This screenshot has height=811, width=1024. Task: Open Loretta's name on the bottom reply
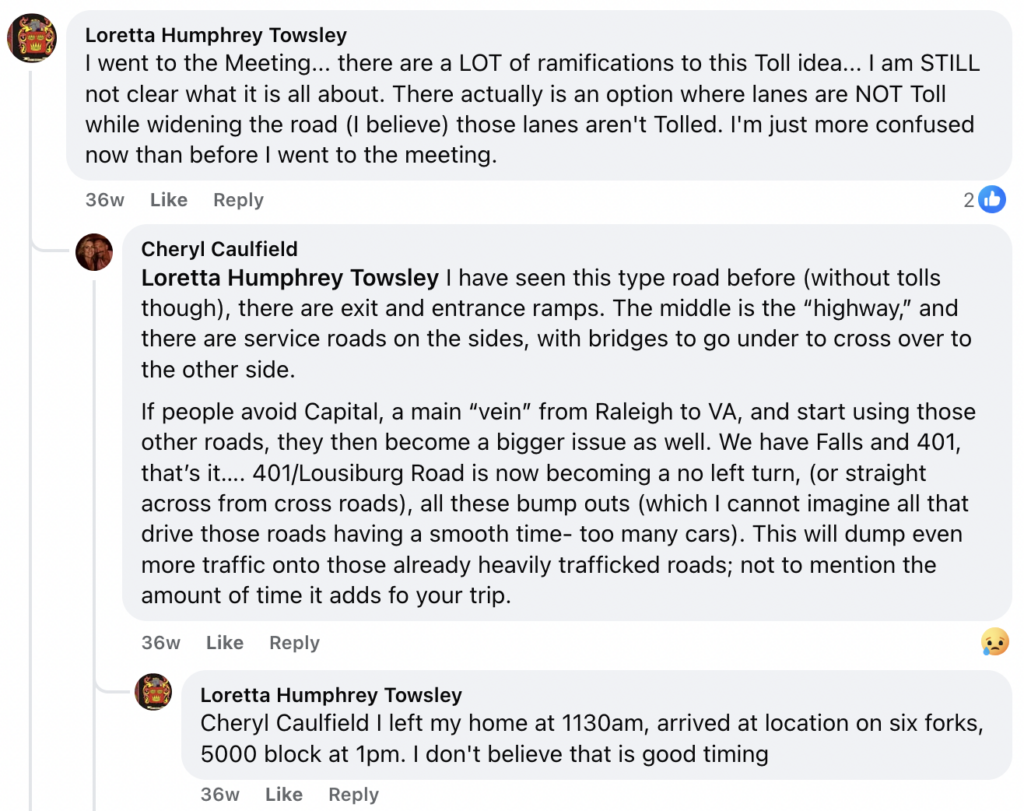pyautogui.click(x=331, y=695)
